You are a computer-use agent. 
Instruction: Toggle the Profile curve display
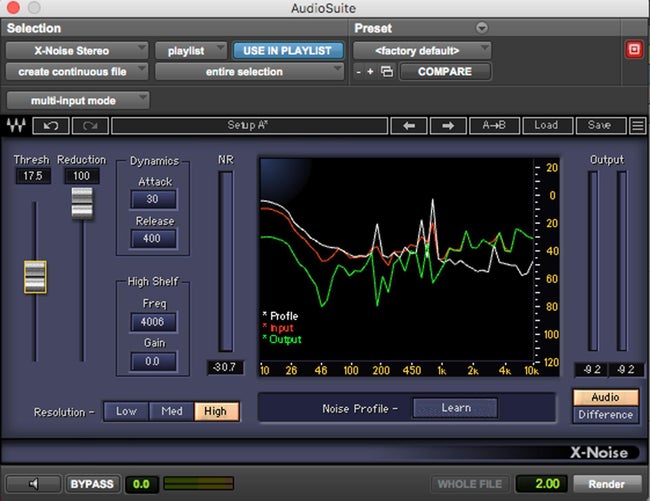tap(280, 316)
